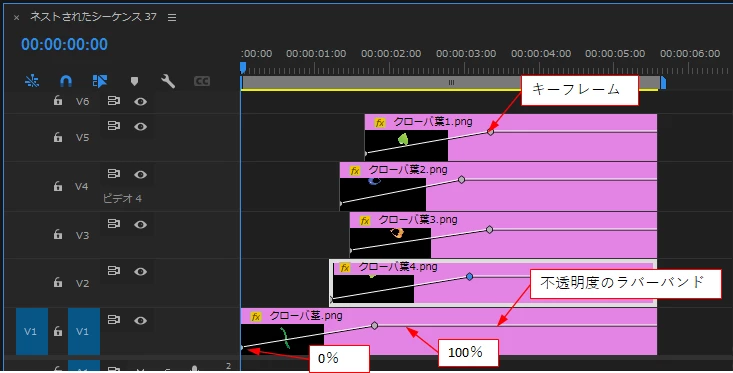This screenshot has width=733, height=373.
Task: Click クローバ葉3.png clip thumbnail
Action: [x=390, y=243]
